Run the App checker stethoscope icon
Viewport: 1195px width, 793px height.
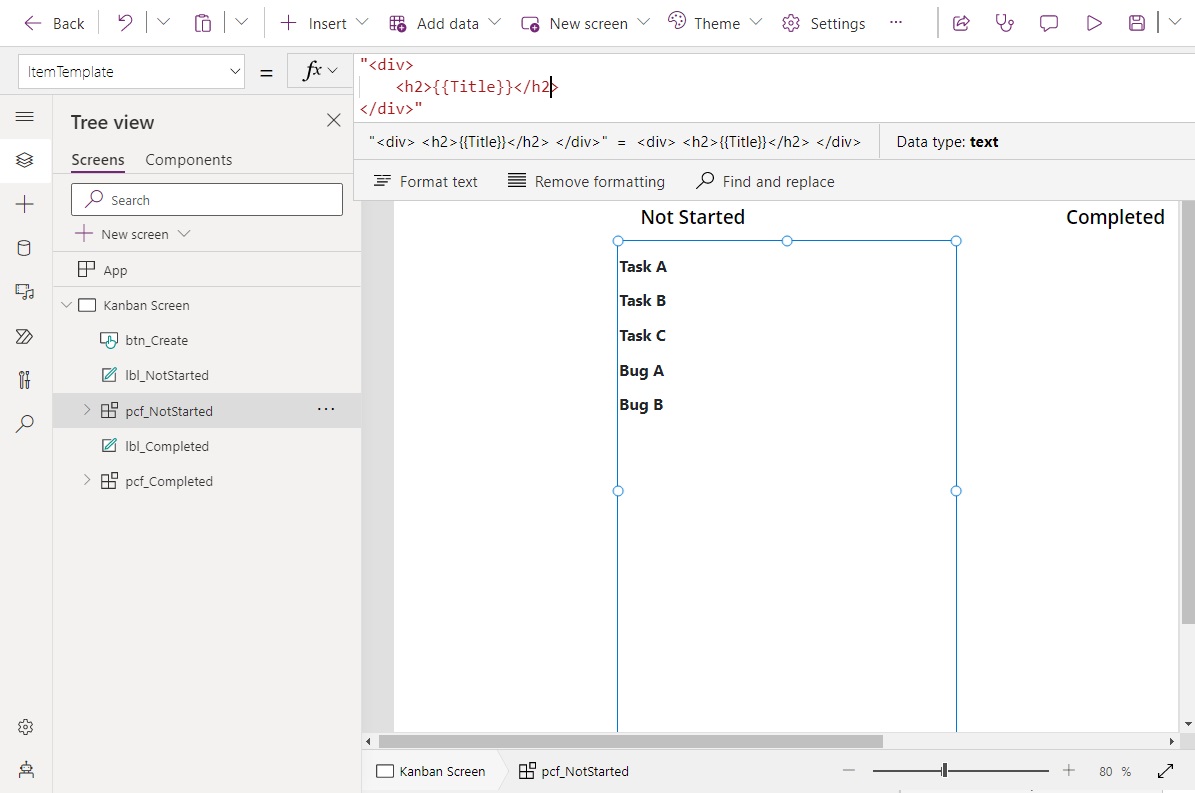1004,22
